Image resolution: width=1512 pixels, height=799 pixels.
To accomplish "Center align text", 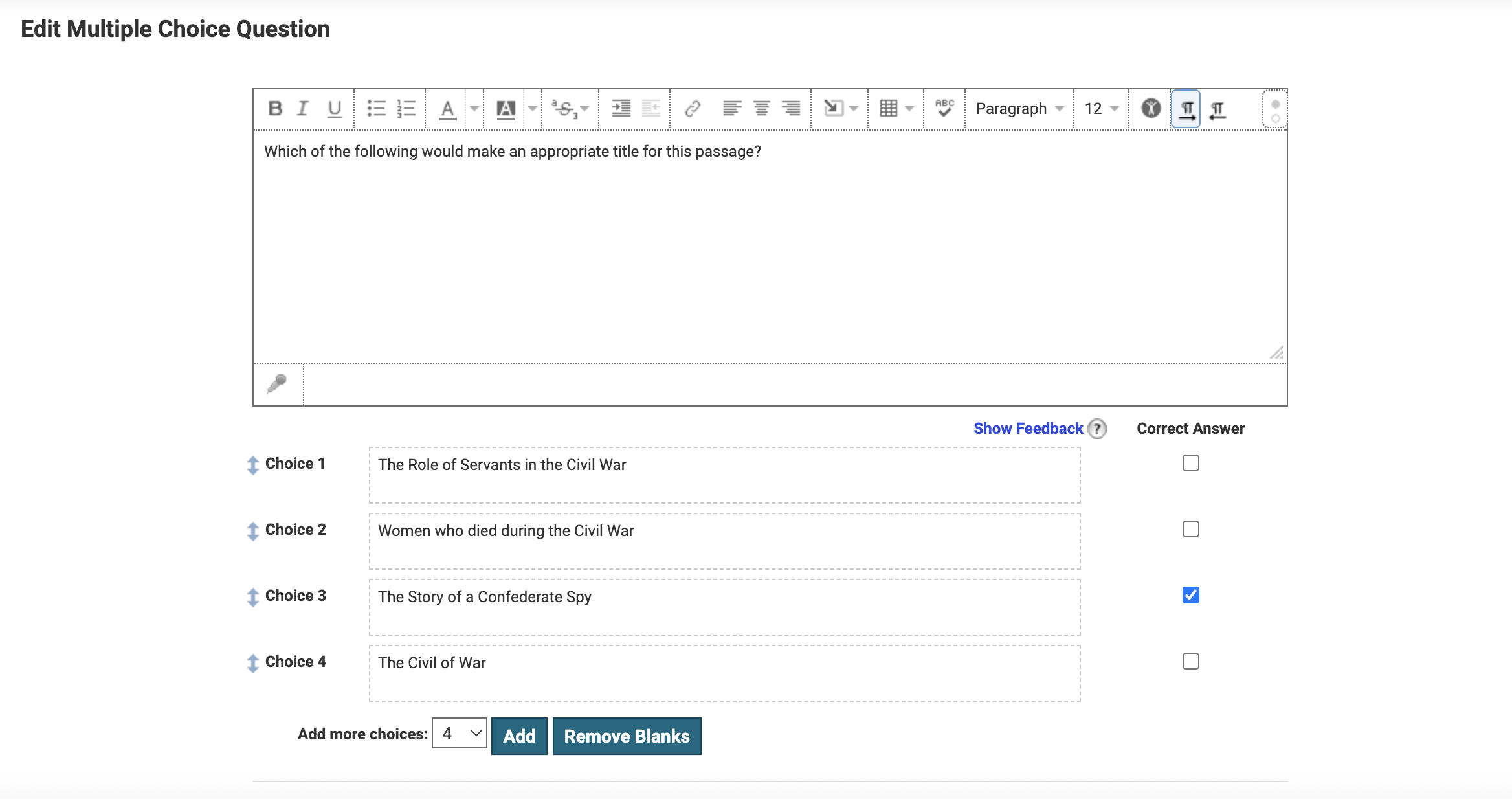I will click(762, 109).
